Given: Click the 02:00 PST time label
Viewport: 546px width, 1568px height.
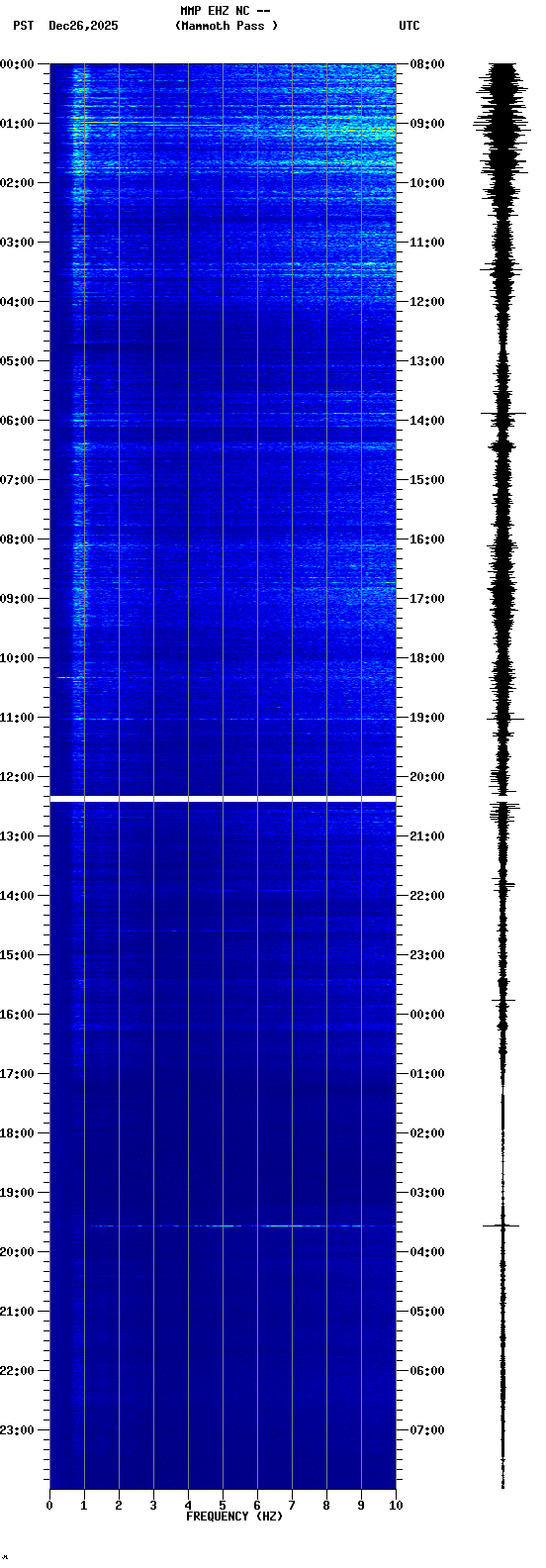Looking at the screenshot, I should [x=18, y=183].
